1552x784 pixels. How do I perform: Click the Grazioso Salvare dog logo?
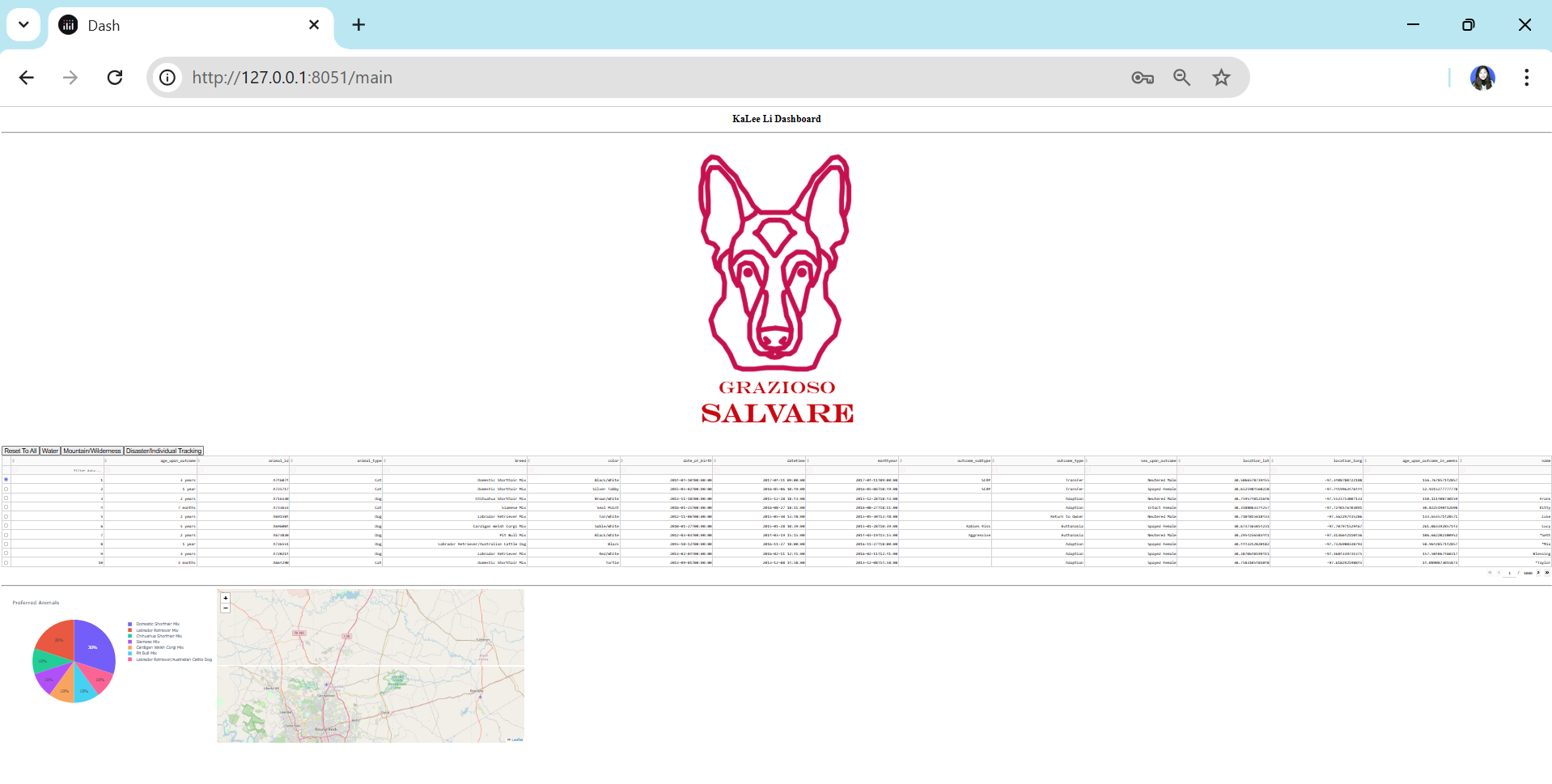tap(776, 290)
